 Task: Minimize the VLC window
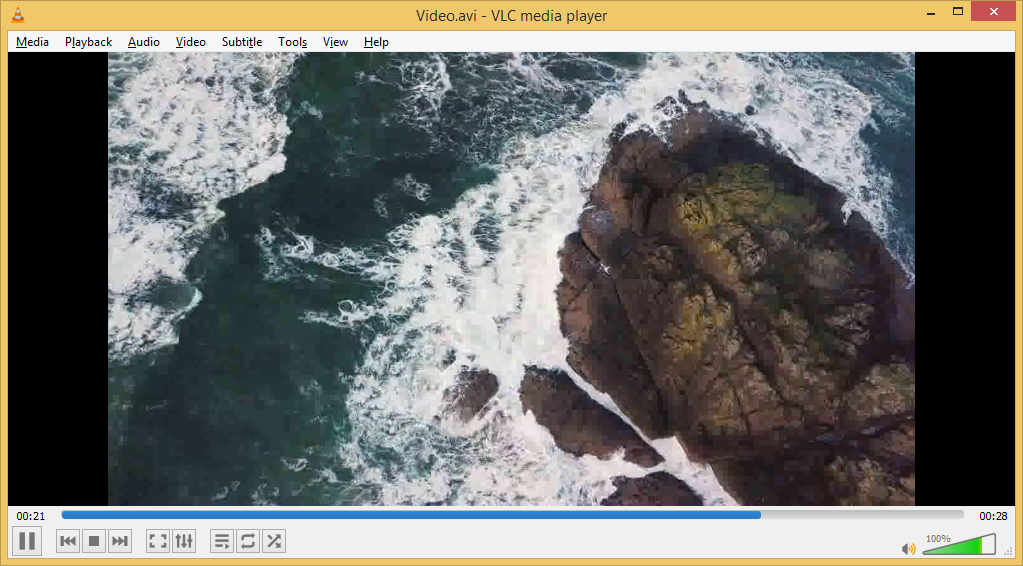[x=929, y=12]
